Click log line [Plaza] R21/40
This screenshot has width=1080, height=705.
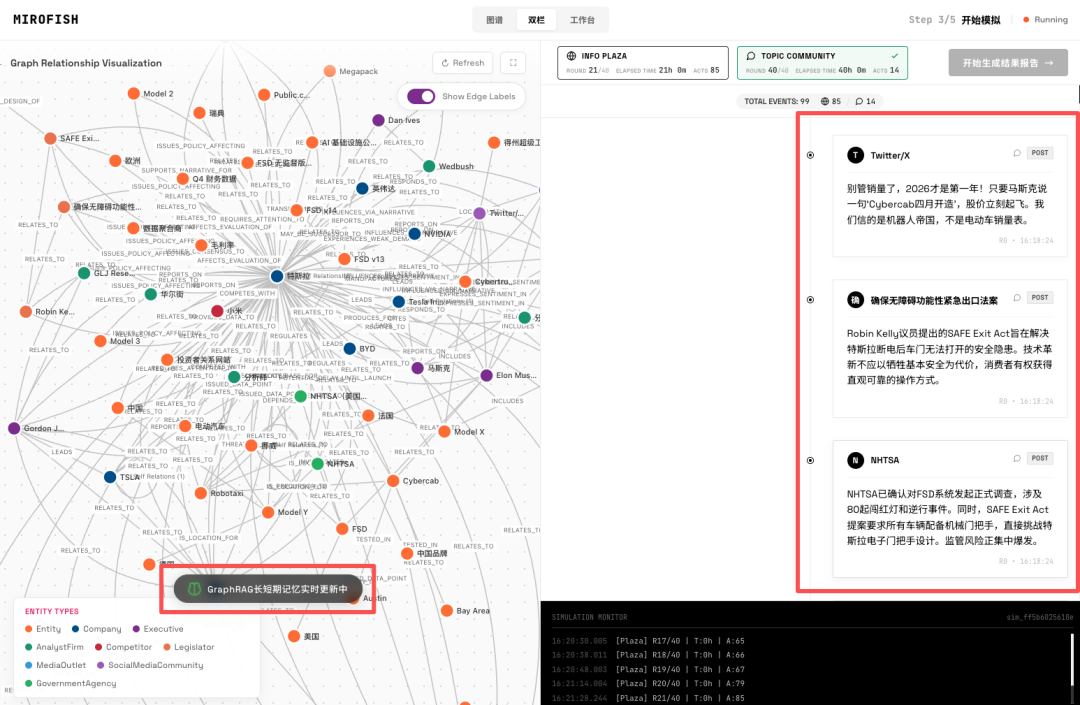pos(647,698)
